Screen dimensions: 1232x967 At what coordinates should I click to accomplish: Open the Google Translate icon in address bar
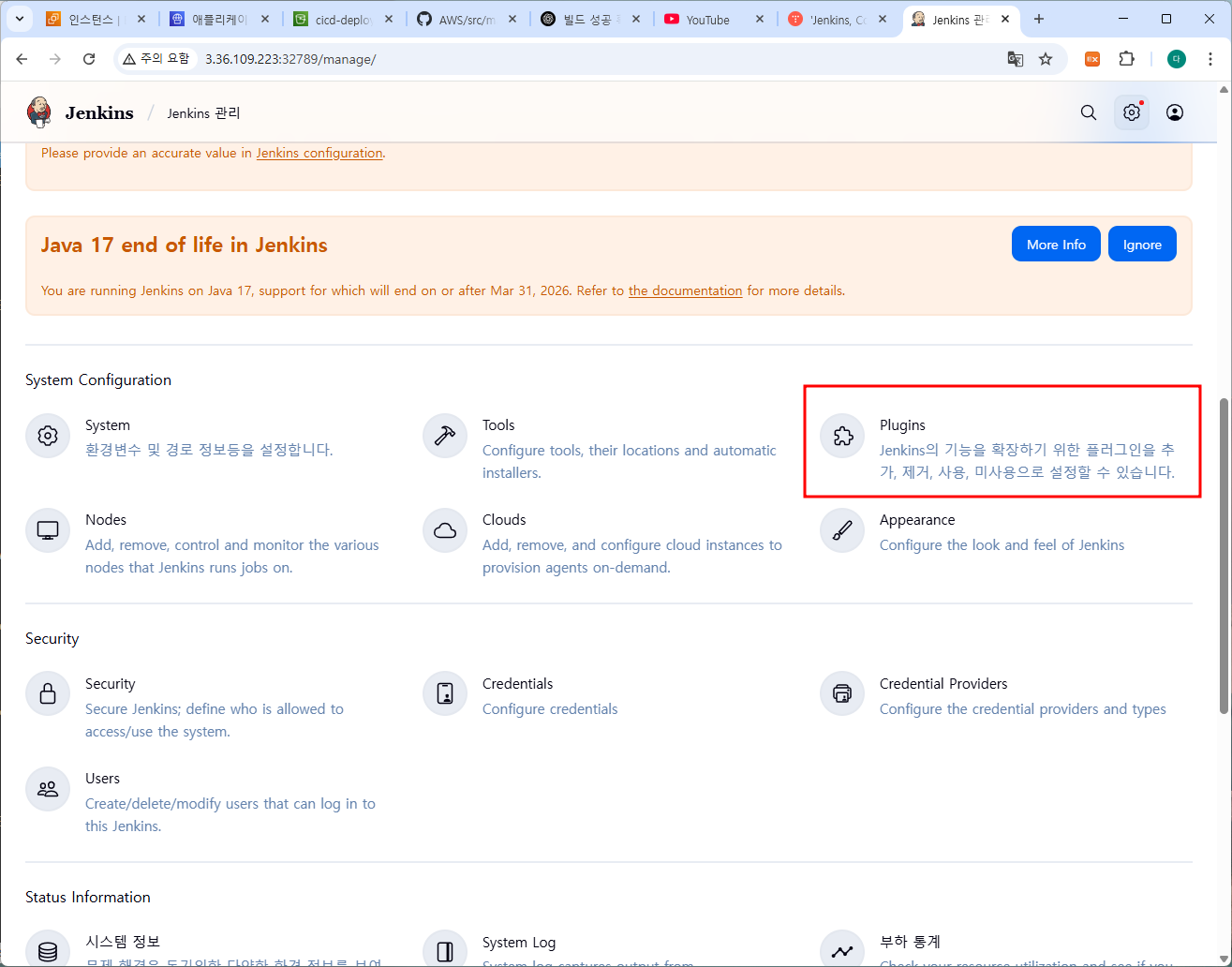coord(1015,59)
